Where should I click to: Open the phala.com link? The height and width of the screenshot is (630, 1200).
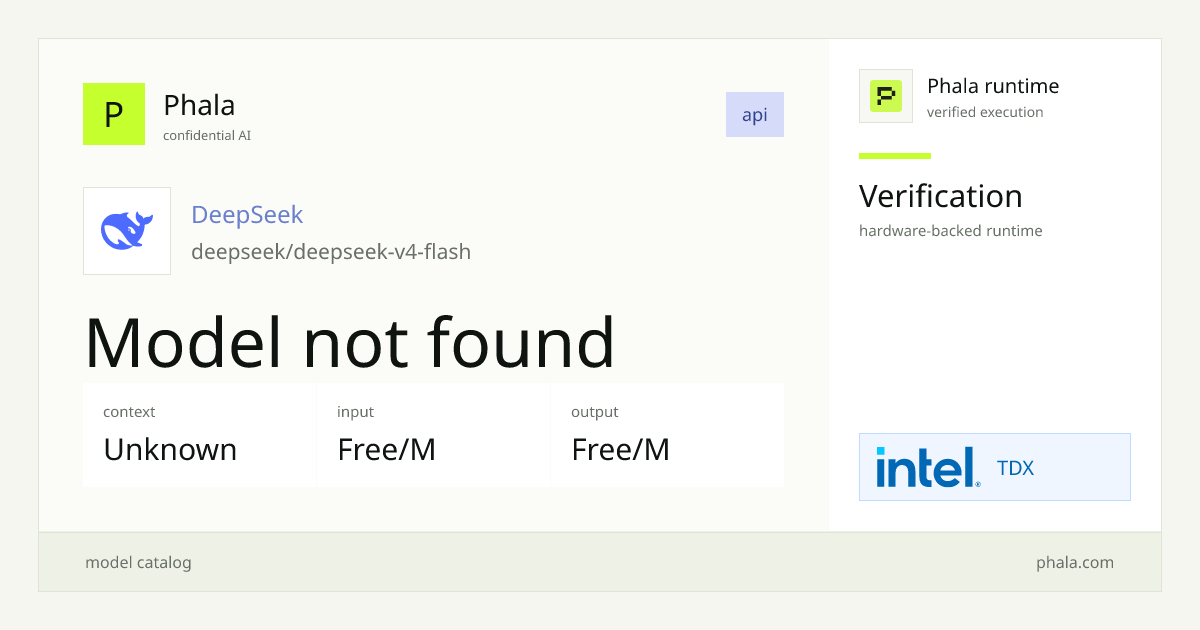(1075, 562)
